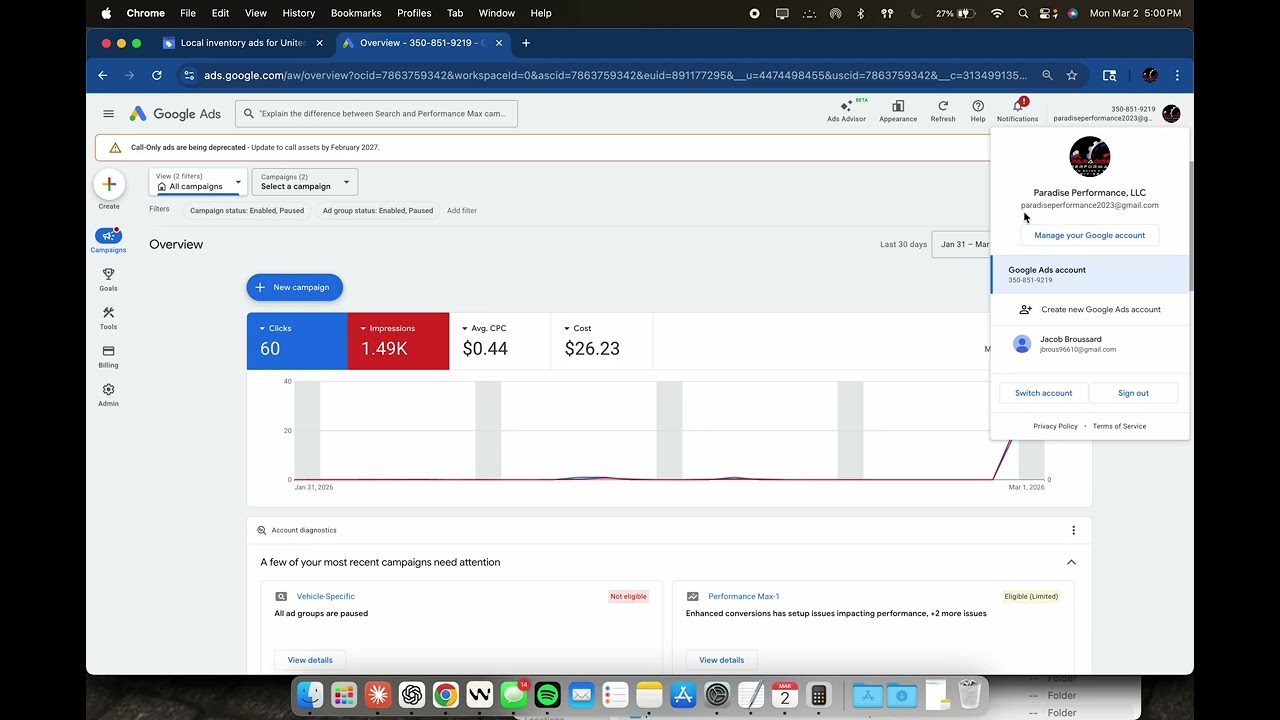This screenshot has height=720, width=1280.
Task: Click the Chrome address bar URL
Action: 615,75
